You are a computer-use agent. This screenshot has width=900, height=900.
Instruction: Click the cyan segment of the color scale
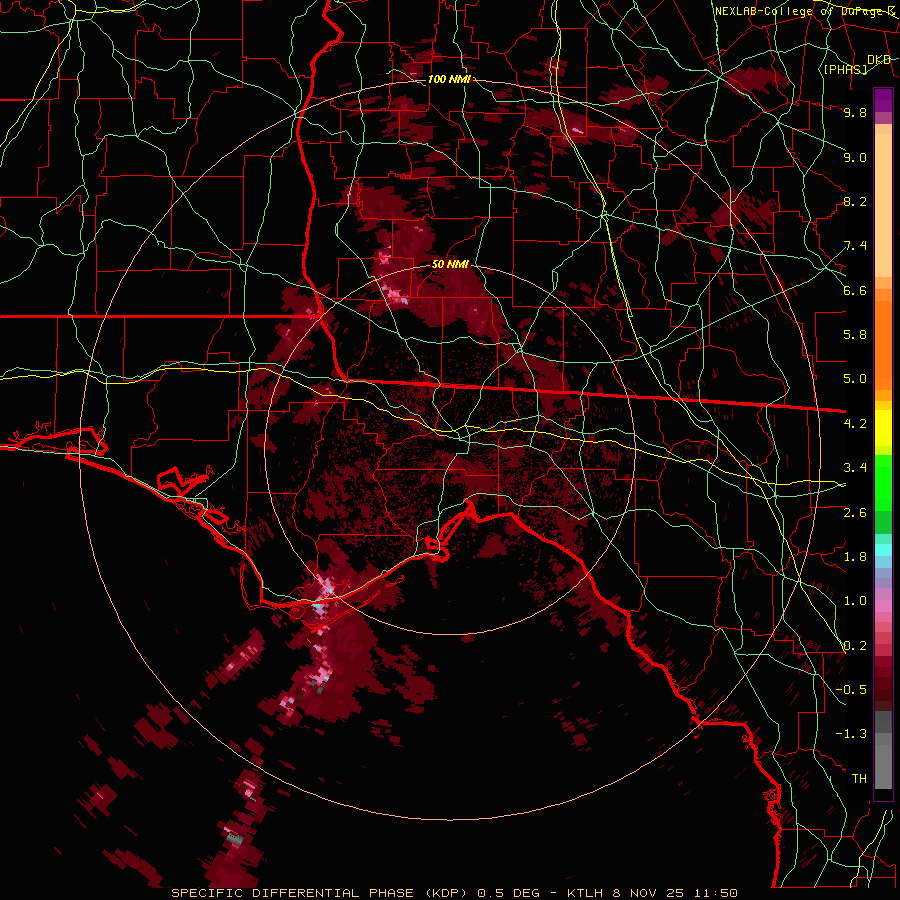pyautogui.click(x=883, y=550)
